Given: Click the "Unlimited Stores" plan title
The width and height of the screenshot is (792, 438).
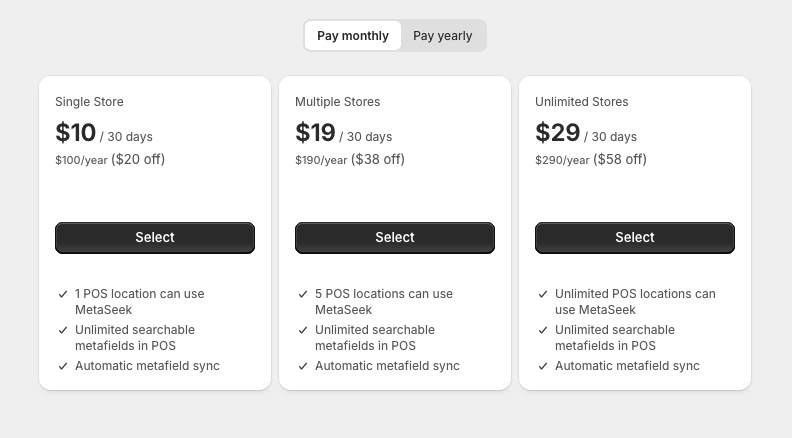Looking at the screenshot, I should point(582,102).
